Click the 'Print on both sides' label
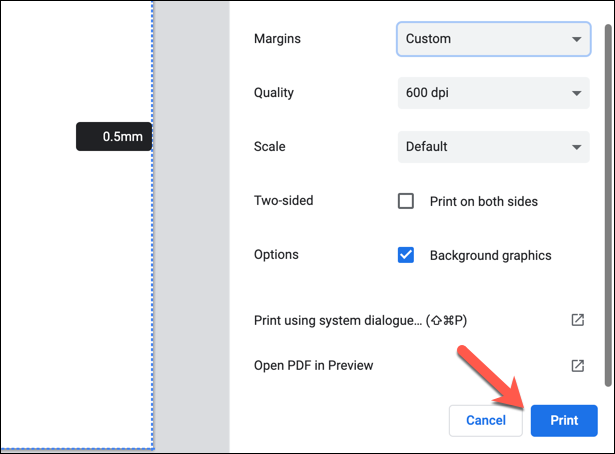Image resolution: width=615 pixels, height=454 pixels. click(483, 201)
